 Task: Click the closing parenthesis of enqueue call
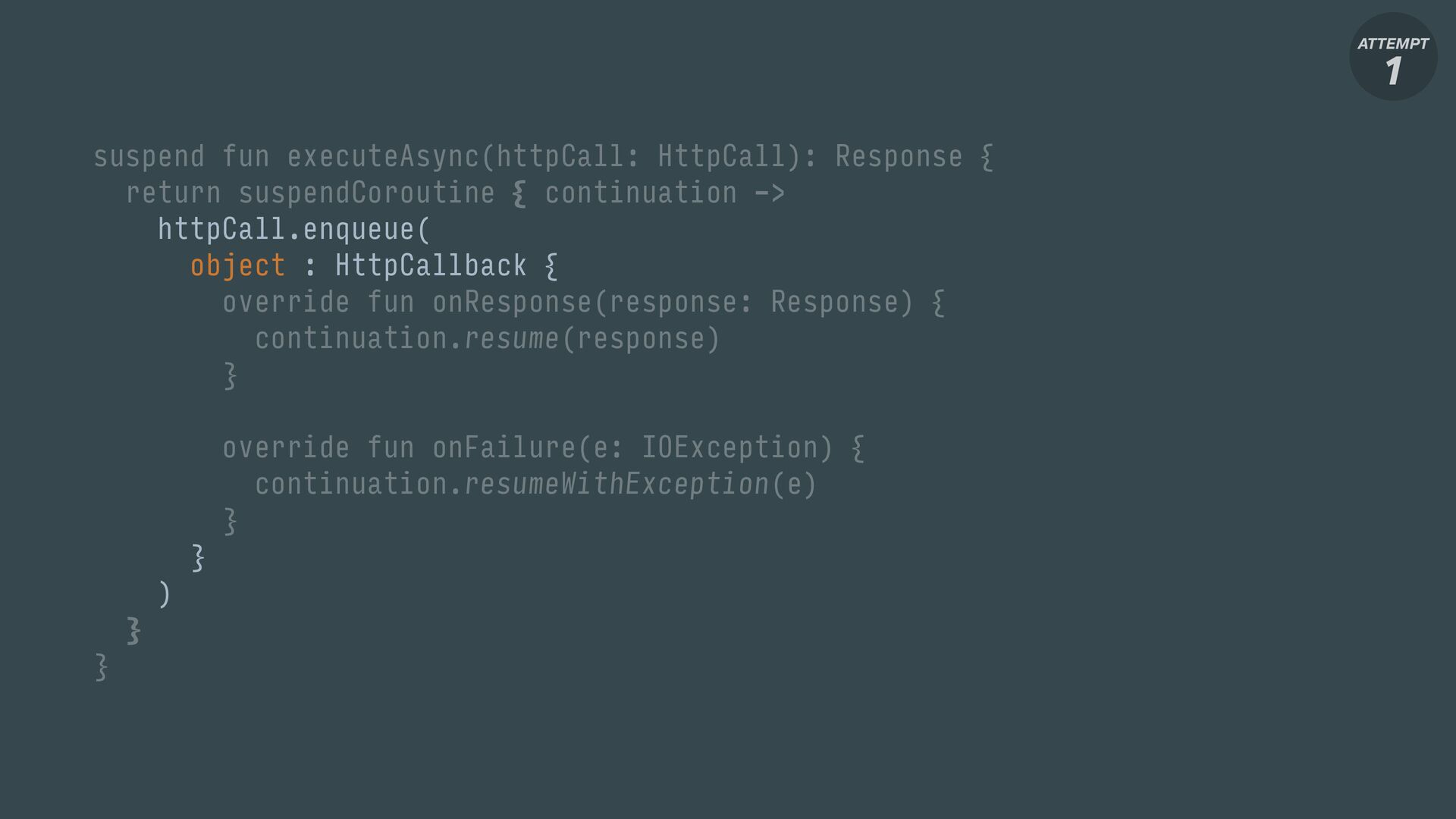tap(165, 594)
